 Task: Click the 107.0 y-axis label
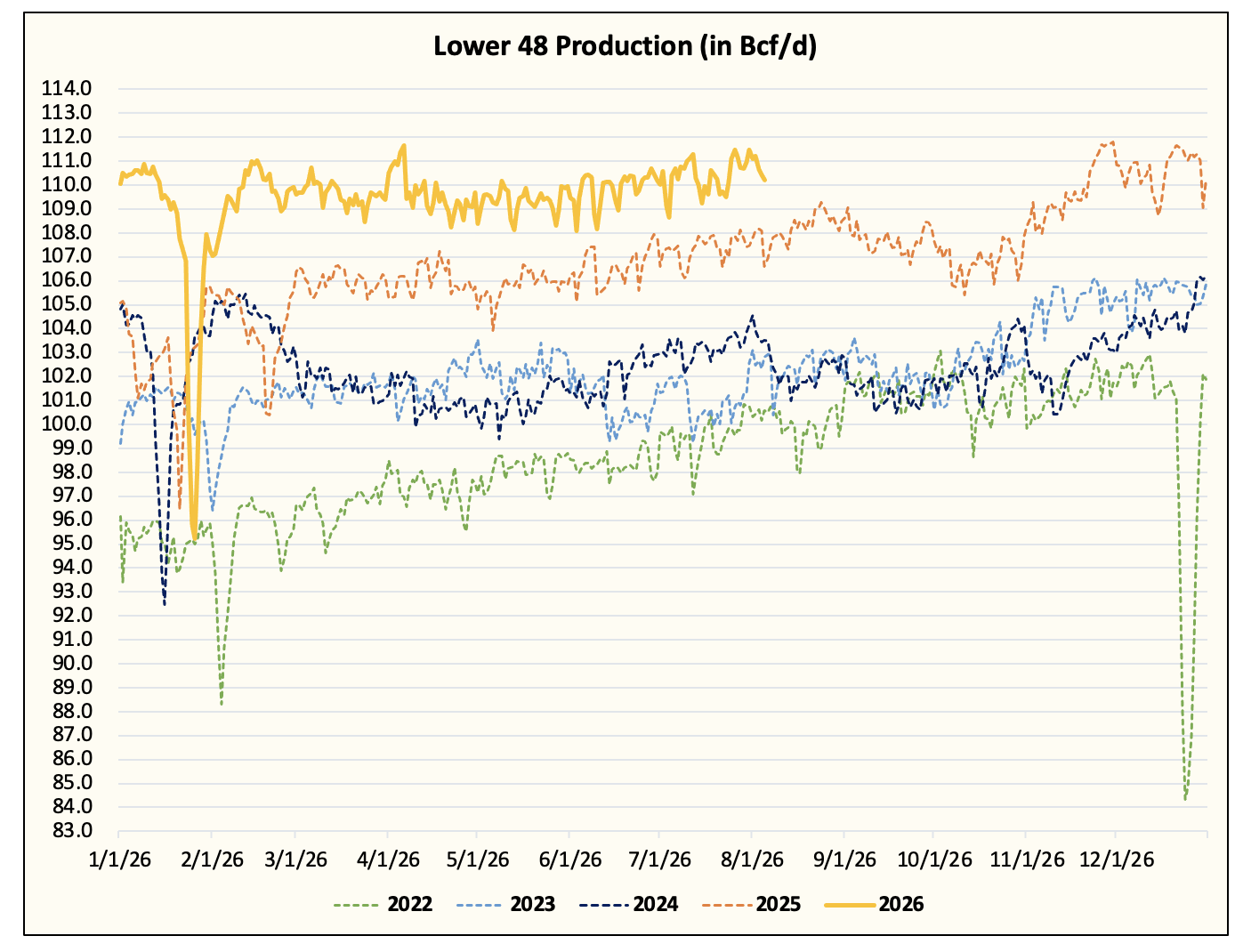[67, 256]
